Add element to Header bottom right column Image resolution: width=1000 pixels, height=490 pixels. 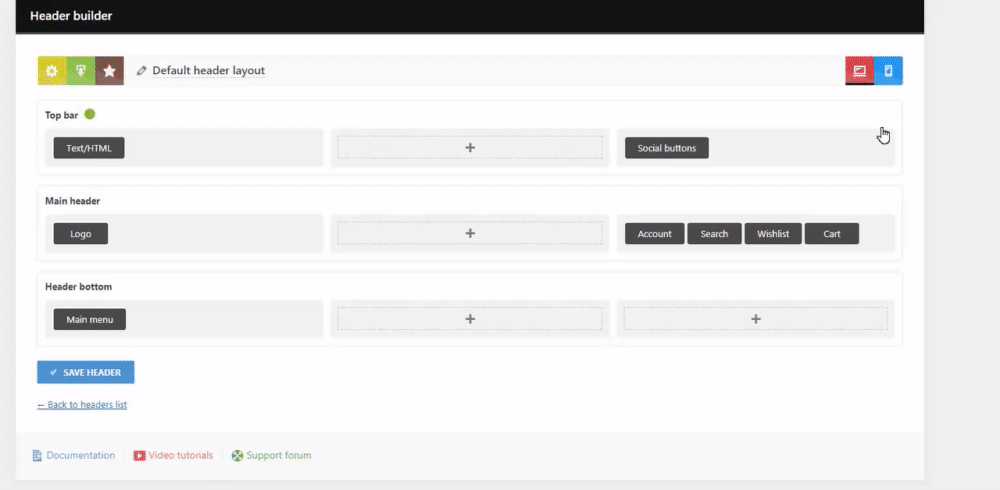(756, 319)
